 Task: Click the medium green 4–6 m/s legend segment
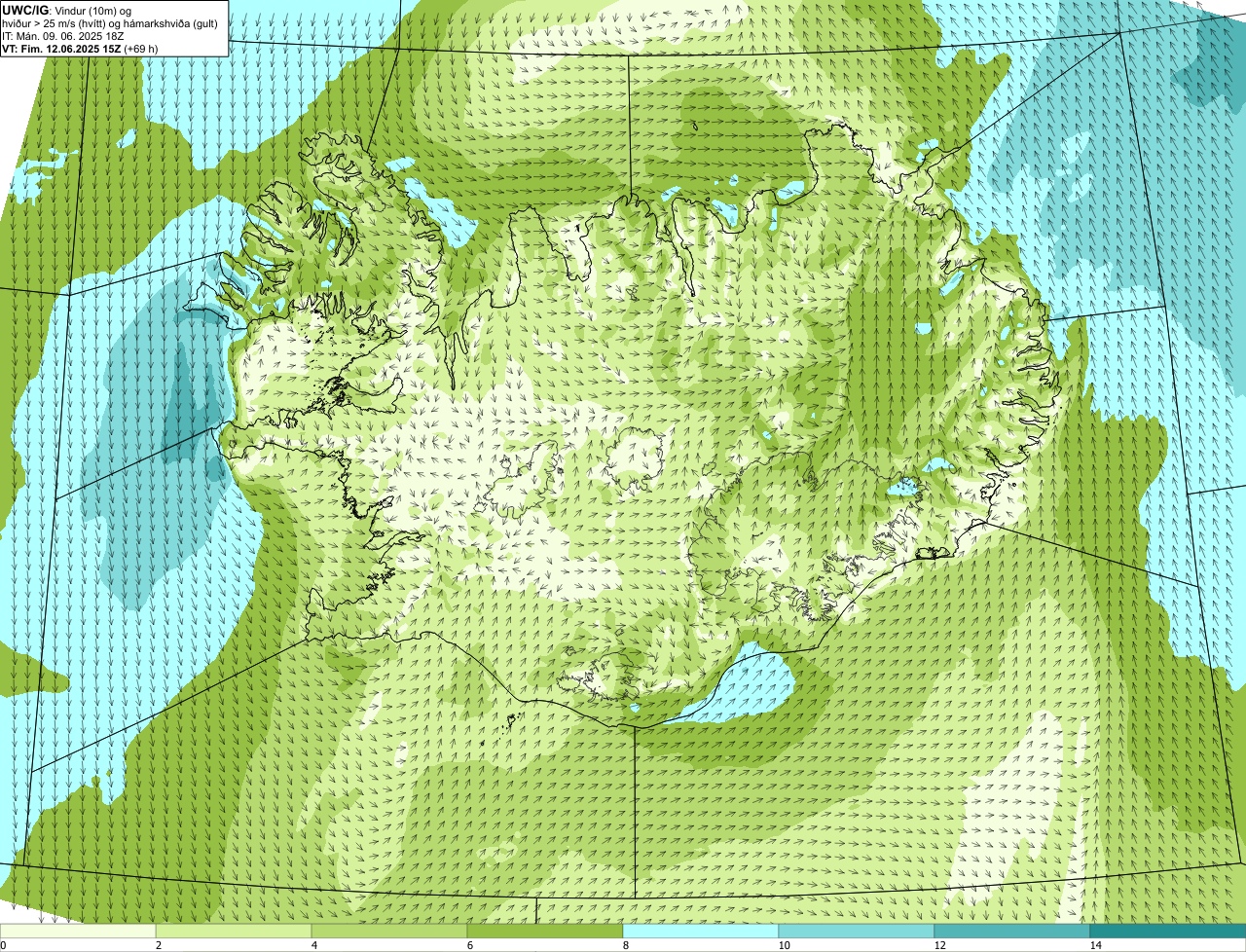click(x=389, y=931)
